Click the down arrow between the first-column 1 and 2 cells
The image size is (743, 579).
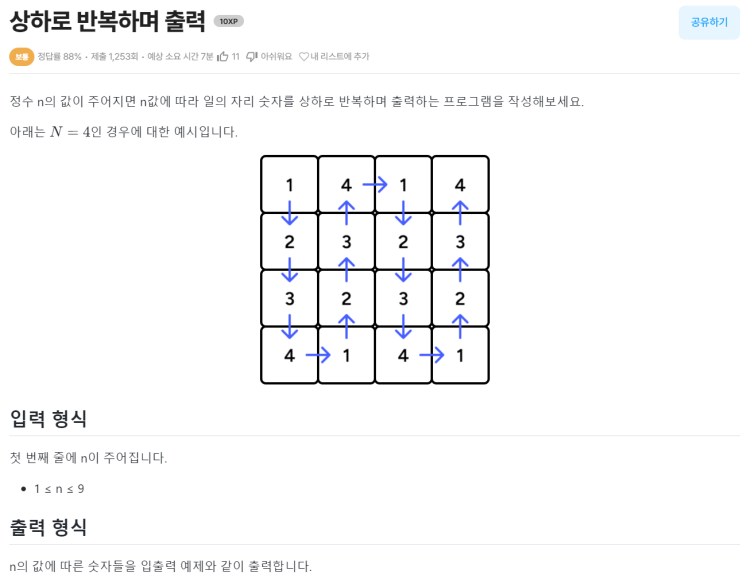290,213
